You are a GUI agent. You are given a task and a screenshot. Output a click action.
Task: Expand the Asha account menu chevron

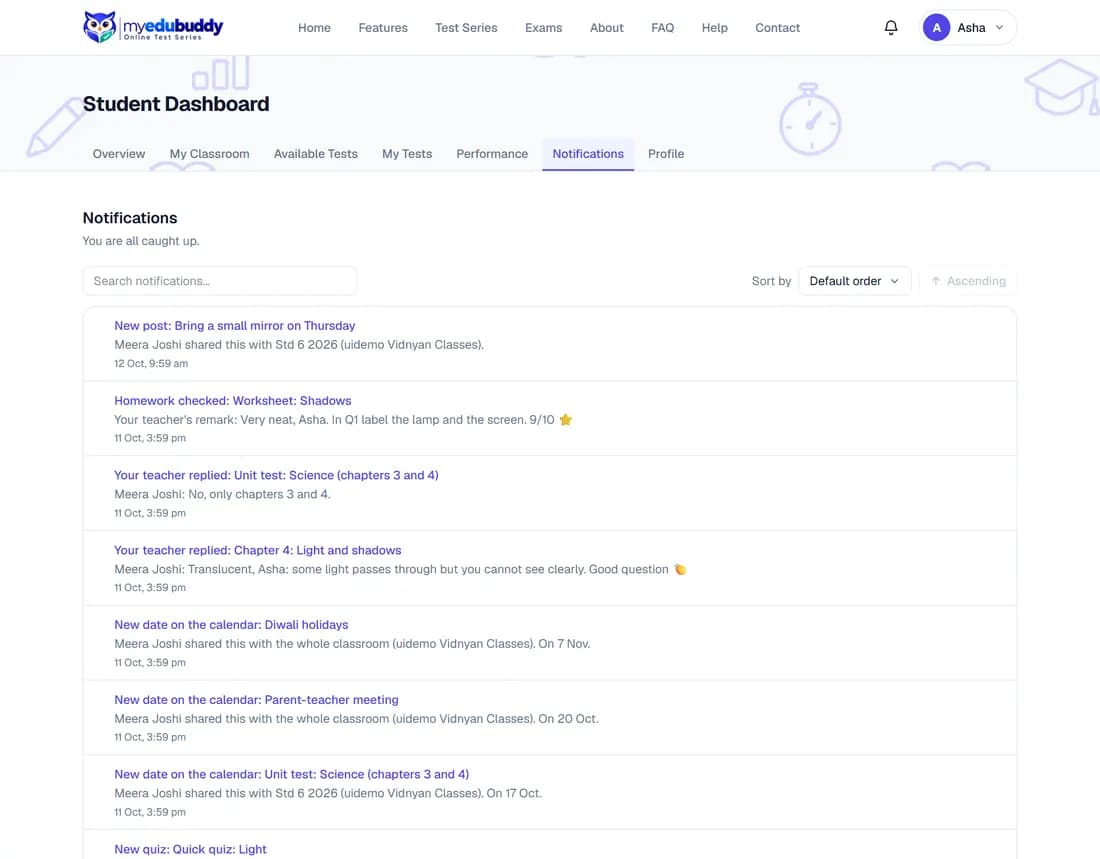[x=999, y=27]
